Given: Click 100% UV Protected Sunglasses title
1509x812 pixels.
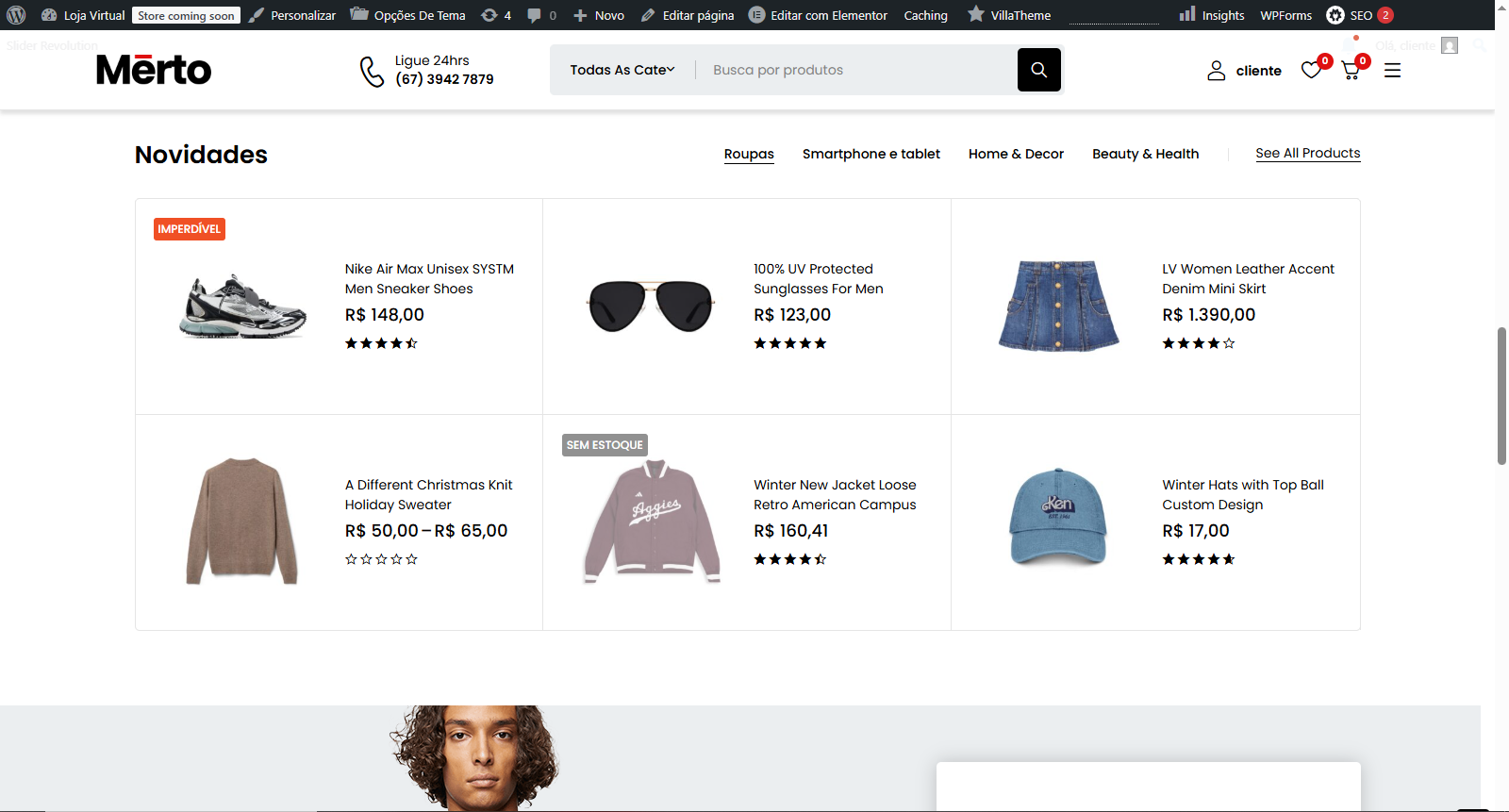Looking at the screenshot, I should point(819,279).
